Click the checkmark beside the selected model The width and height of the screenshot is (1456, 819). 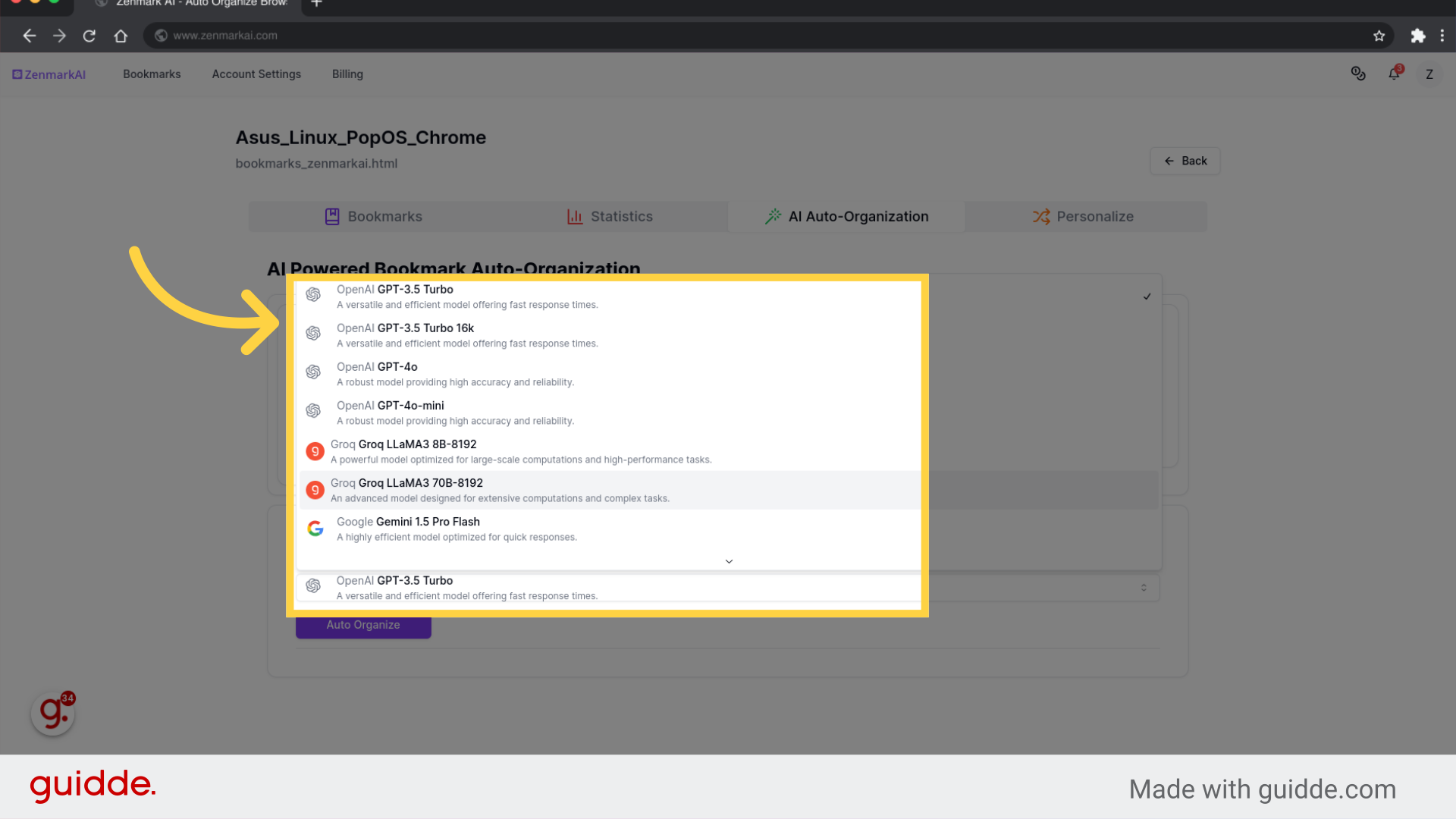click(x=1147, y=297)
